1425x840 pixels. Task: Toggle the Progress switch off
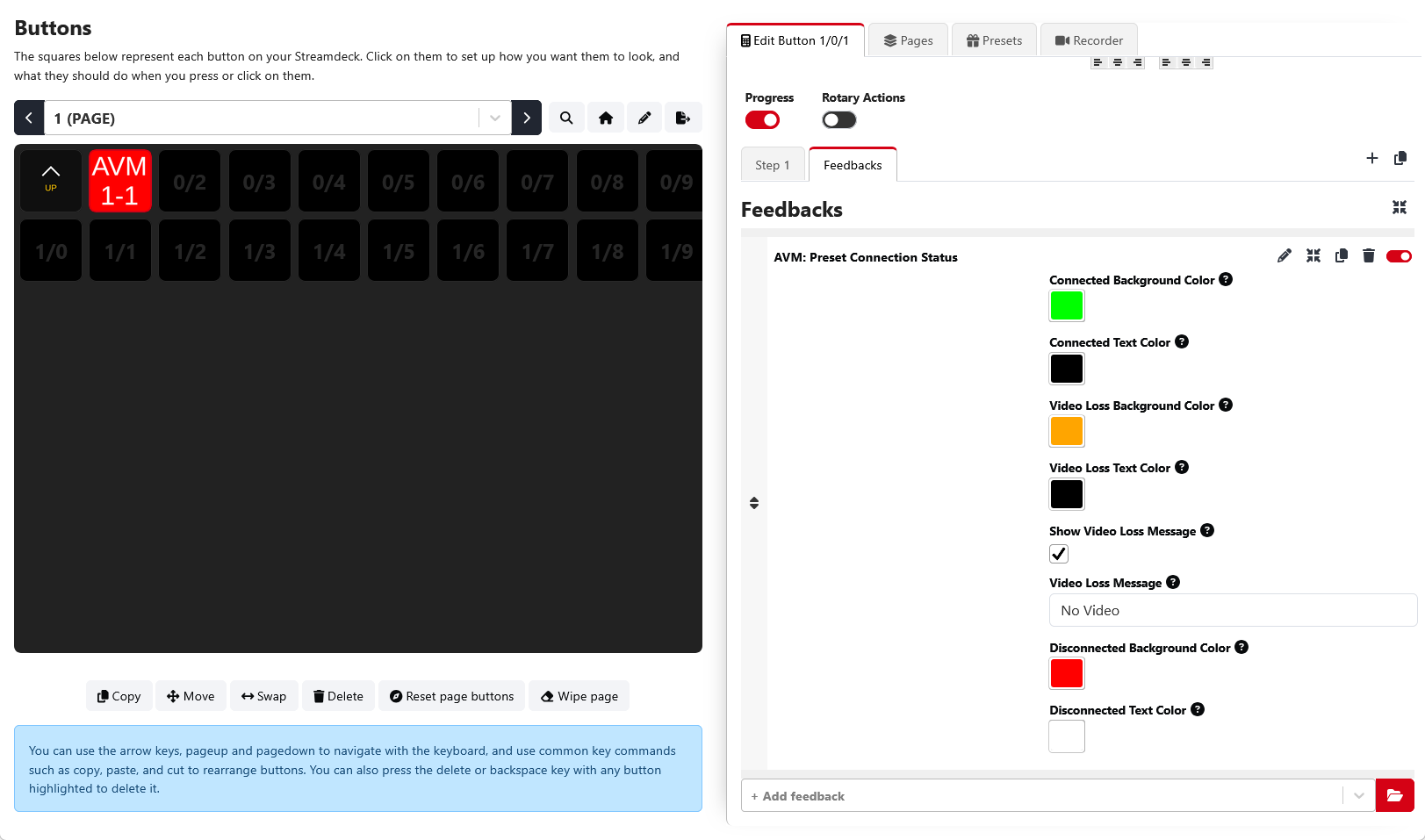click(762, 120)
